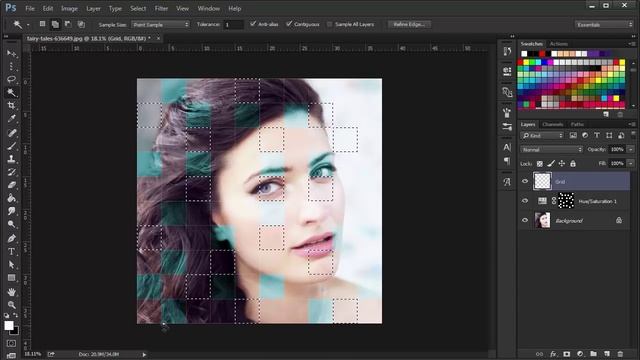The height and width of the screenshot is (360, 640).
Task: Open the layer blend mode dropdown
Action: tap(551, 150)
